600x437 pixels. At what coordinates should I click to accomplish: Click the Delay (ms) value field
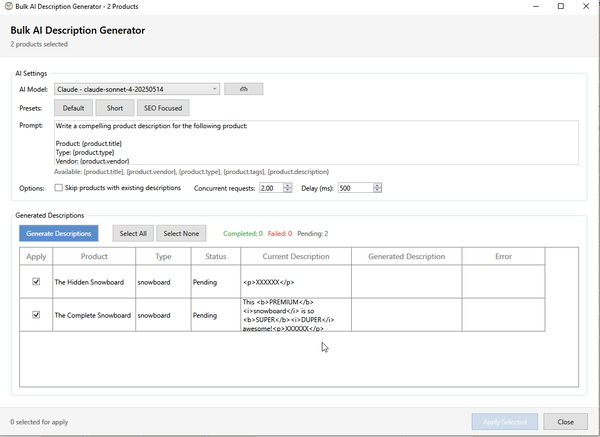355,188
